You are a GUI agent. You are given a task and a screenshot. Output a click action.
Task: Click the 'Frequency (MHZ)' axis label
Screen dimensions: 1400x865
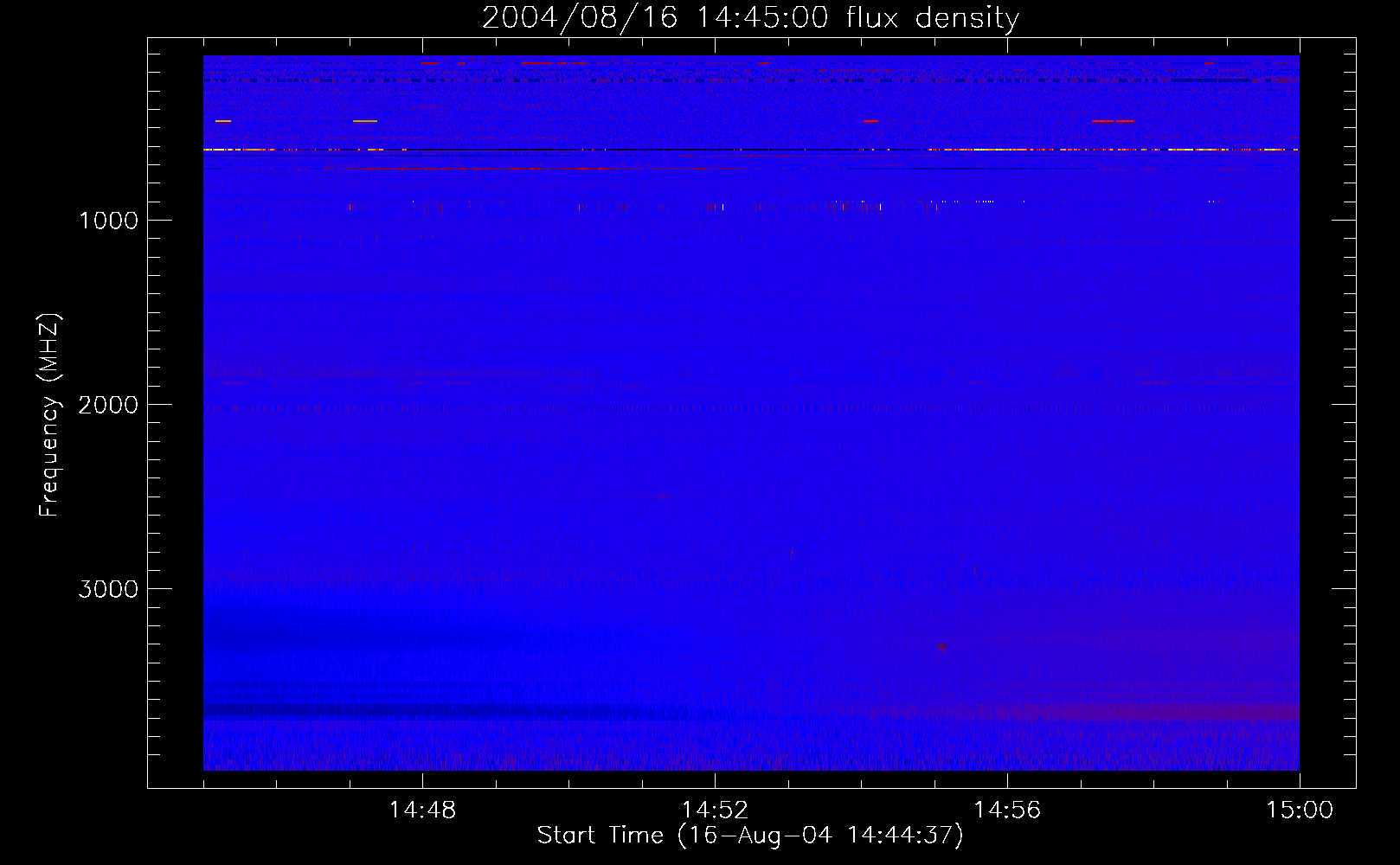pyautogui.click(x=49, y=415)
